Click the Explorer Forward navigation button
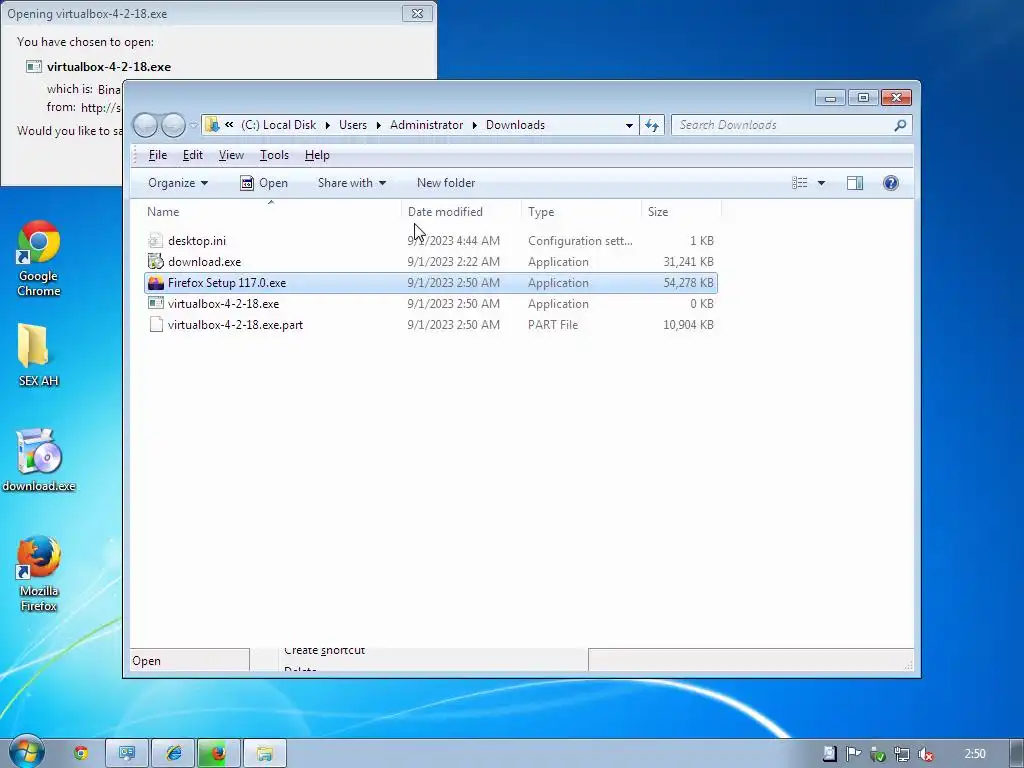 [x=172, y=125]
